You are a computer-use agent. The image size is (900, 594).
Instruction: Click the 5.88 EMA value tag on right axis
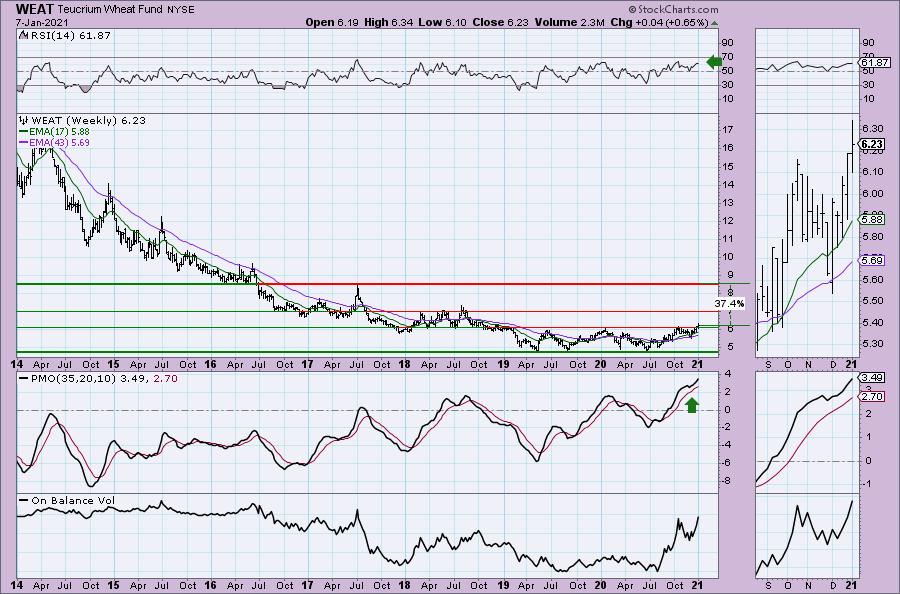pyautogui.click(x=872, y=219)
